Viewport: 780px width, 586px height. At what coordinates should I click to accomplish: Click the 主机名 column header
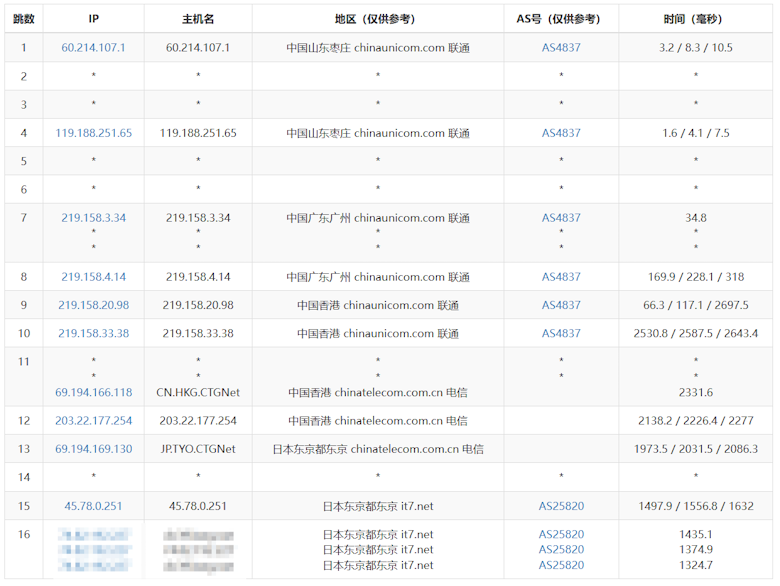(x=198, y=19)
